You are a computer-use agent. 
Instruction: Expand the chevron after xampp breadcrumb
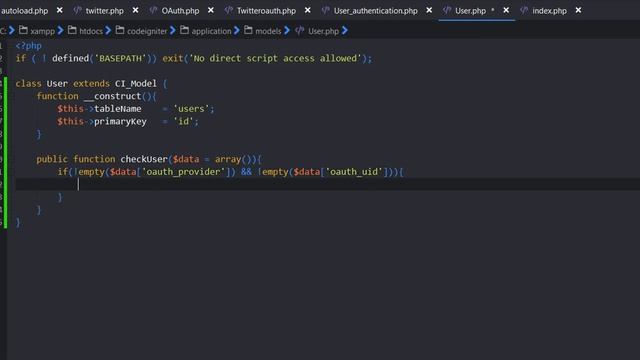point(60,30)
